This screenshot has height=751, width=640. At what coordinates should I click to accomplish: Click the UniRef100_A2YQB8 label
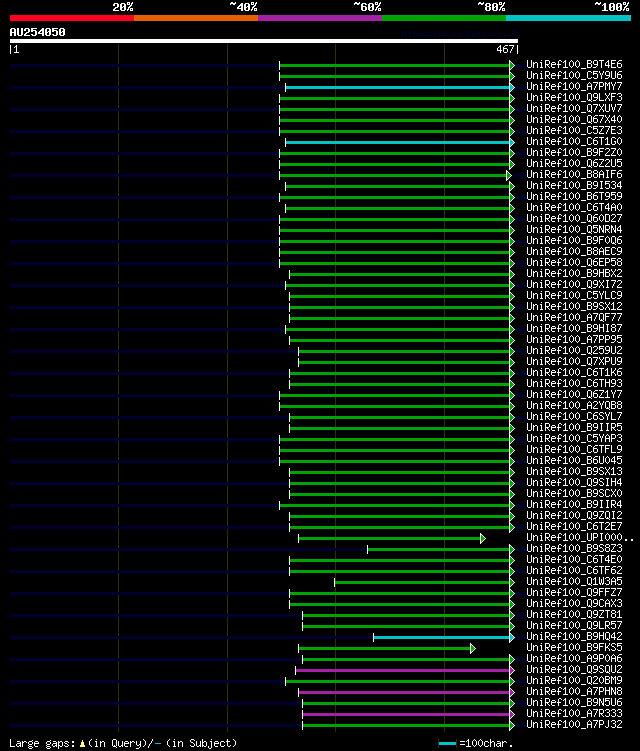[x=574, y=406]
